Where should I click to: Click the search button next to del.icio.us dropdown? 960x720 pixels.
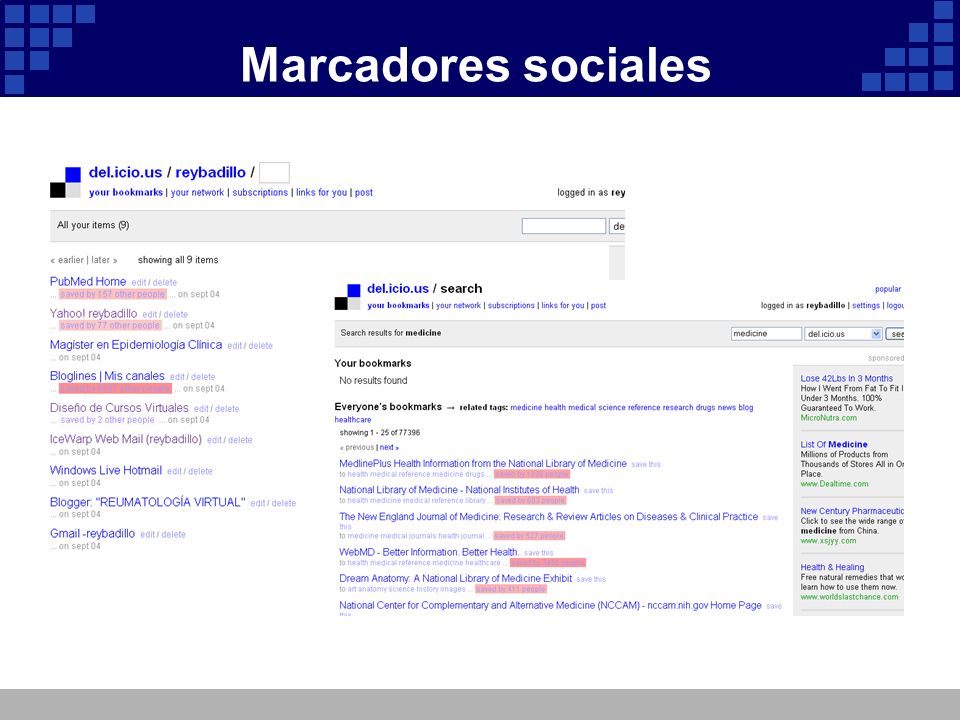(x=894, y=334)
